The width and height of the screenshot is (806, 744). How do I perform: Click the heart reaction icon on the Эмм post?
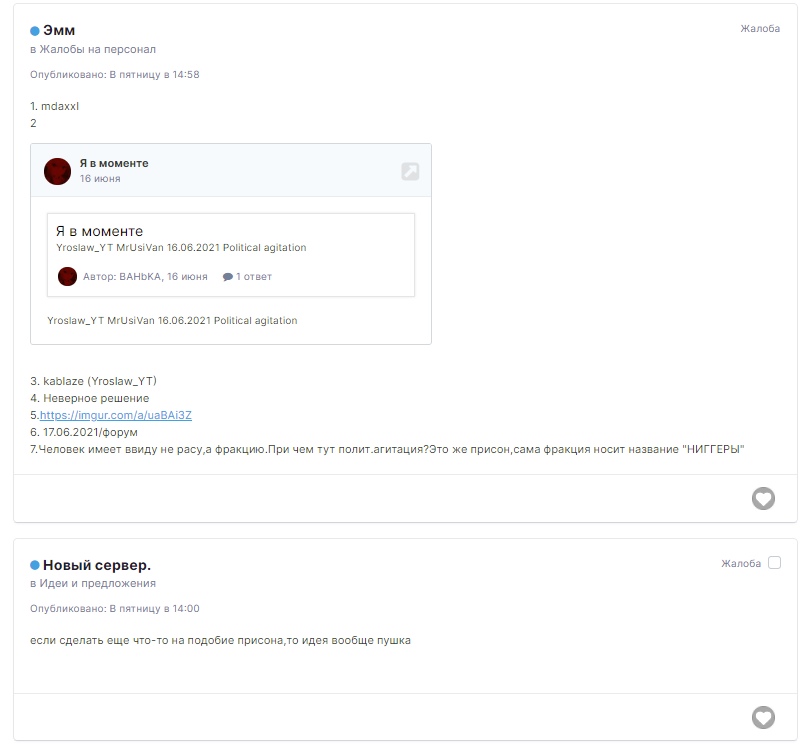[x=763, y=498]
